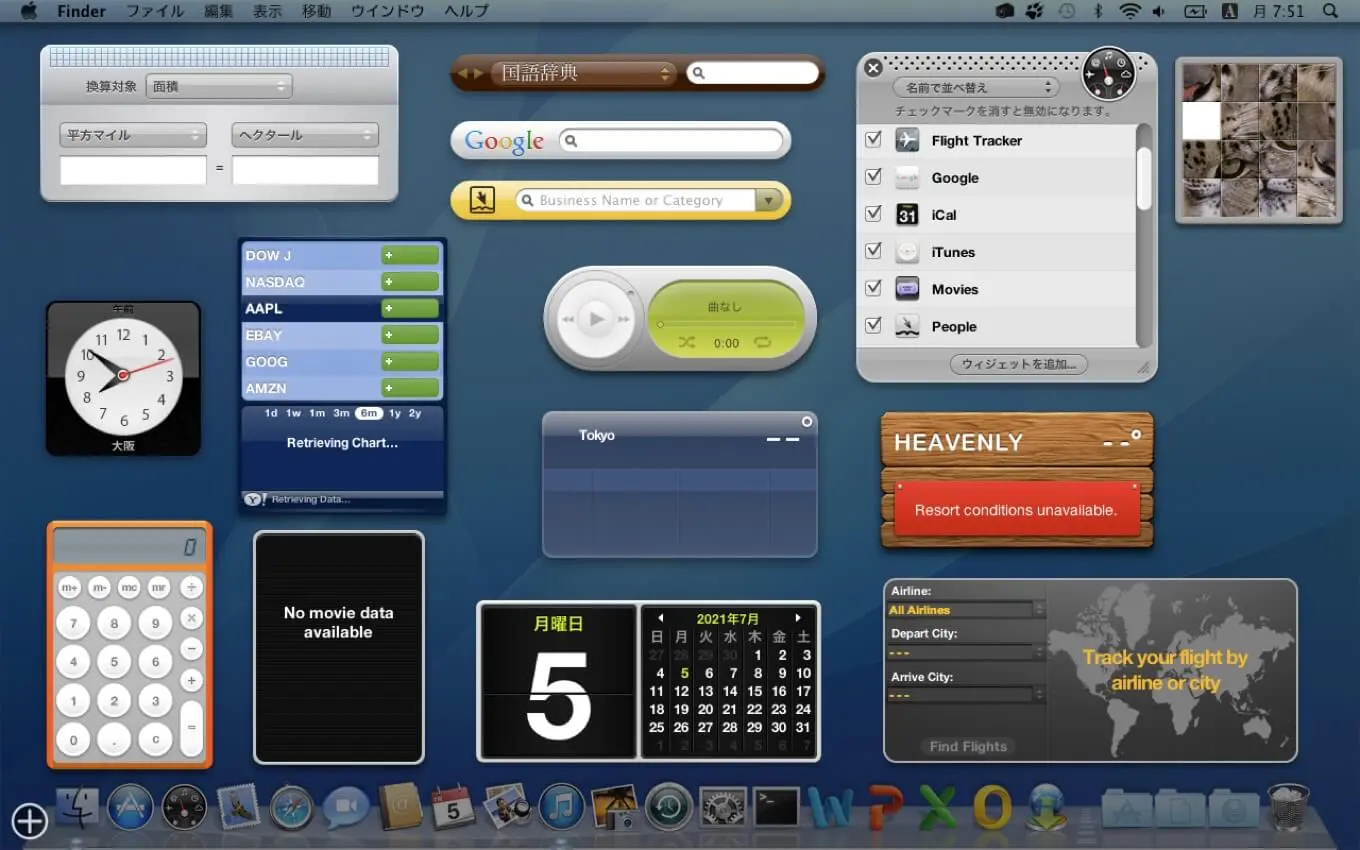Screen dimensions: 1360x850
Task: Open the ヘクタール unit dropdown
Action: [305, 135]
